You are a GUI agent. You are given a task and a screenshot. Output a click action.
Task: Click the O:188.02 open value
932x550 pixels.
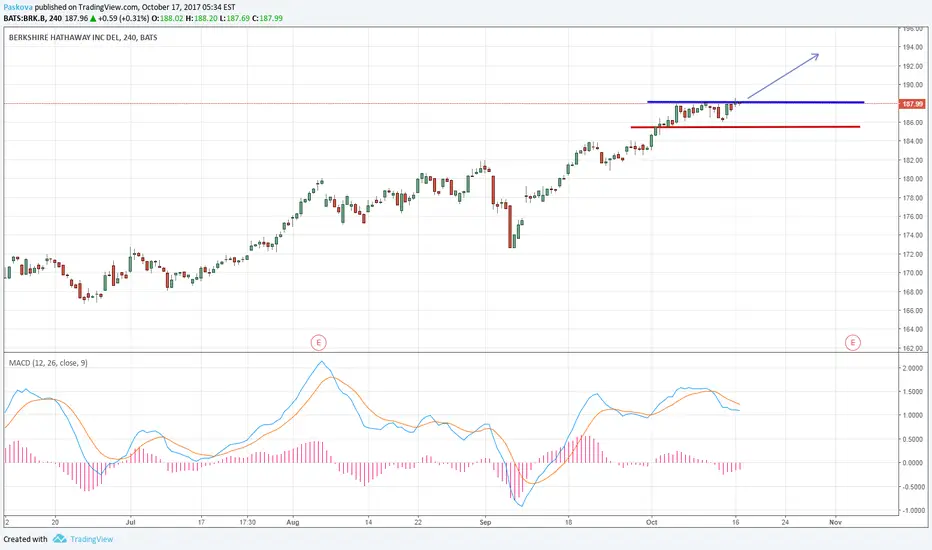[166, 18]
